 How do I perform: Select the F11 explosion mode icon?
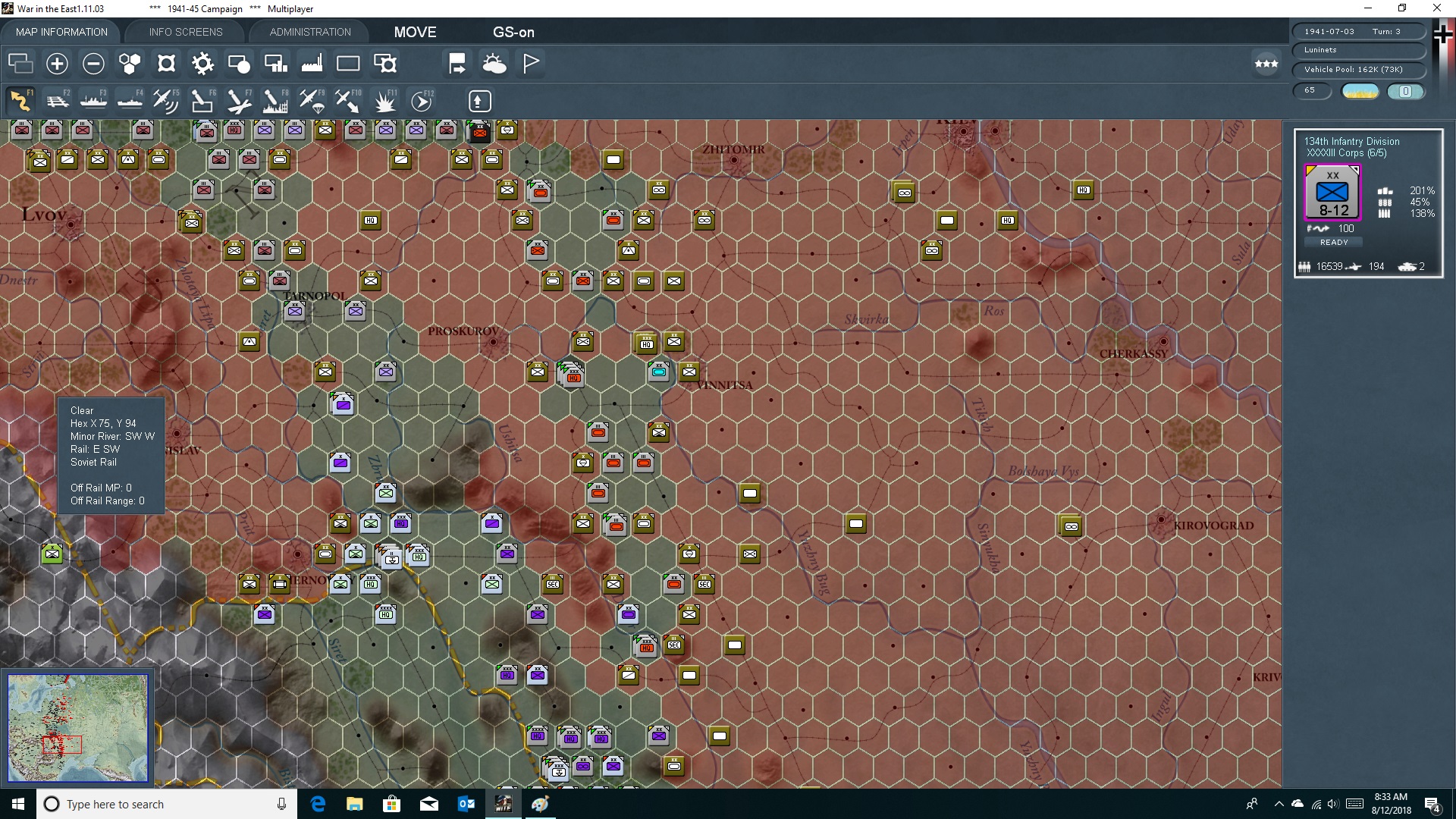click(x=385, y=101)
